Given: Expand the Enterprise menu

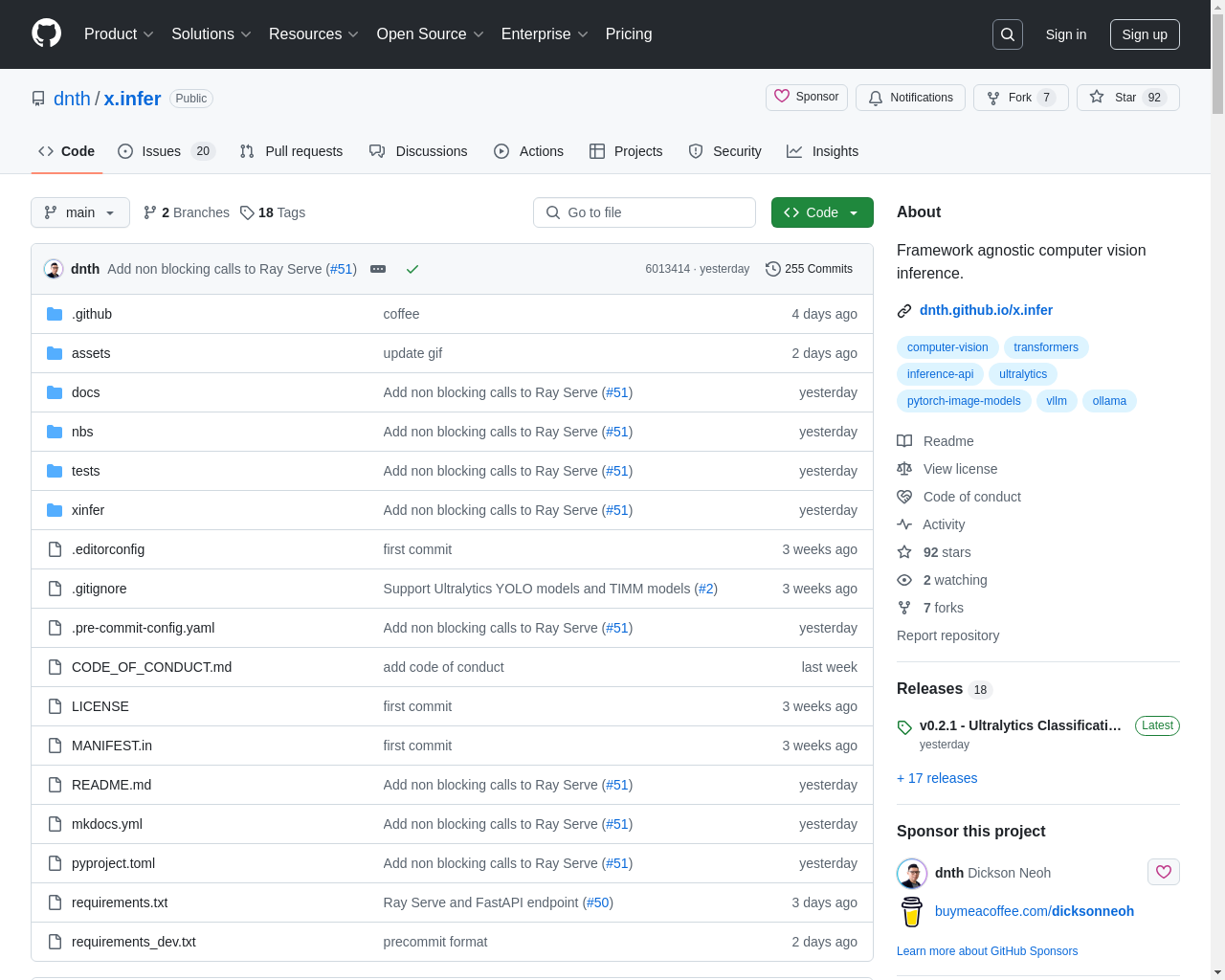Looking at the screenshot, I should [545, 34].
